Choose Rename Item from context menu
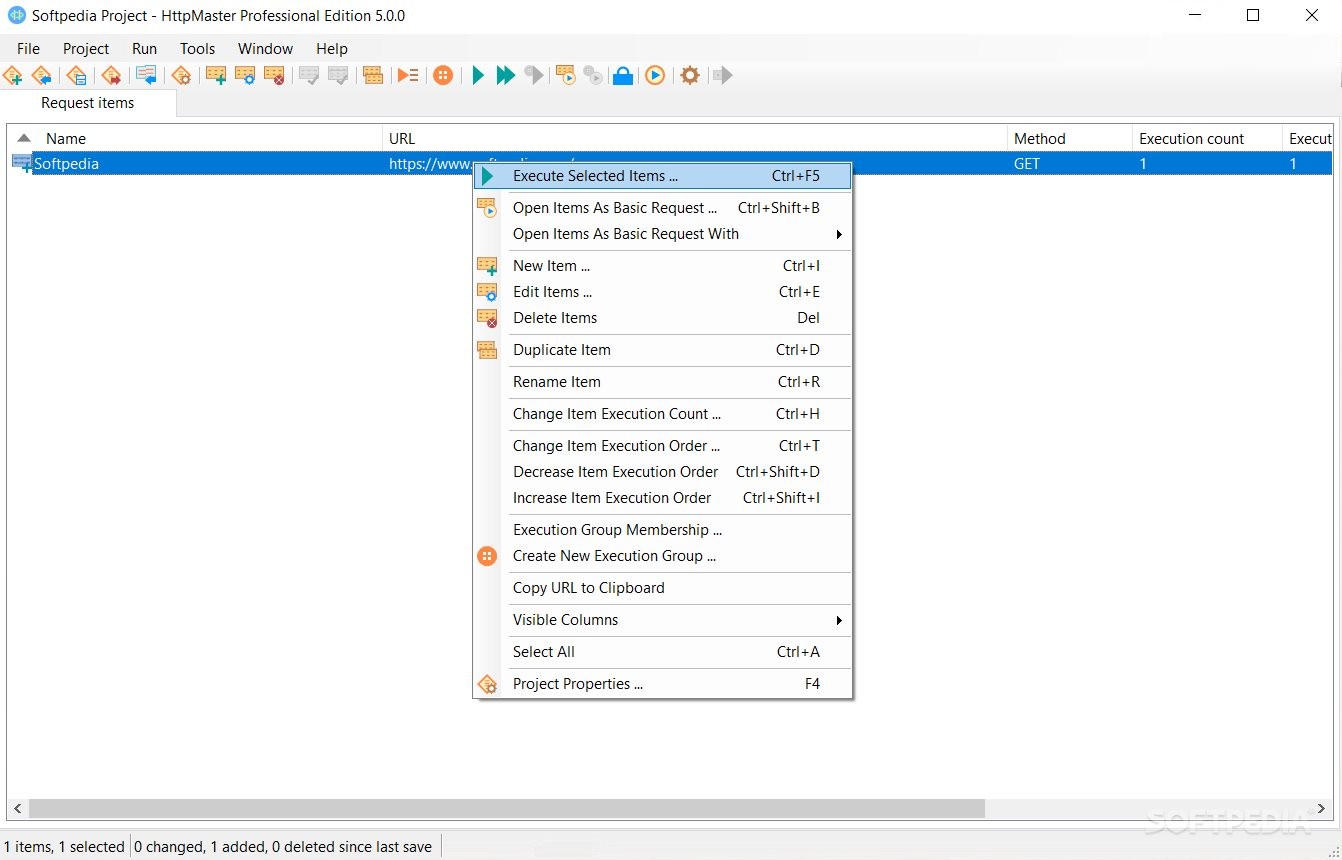 (663, 382)
